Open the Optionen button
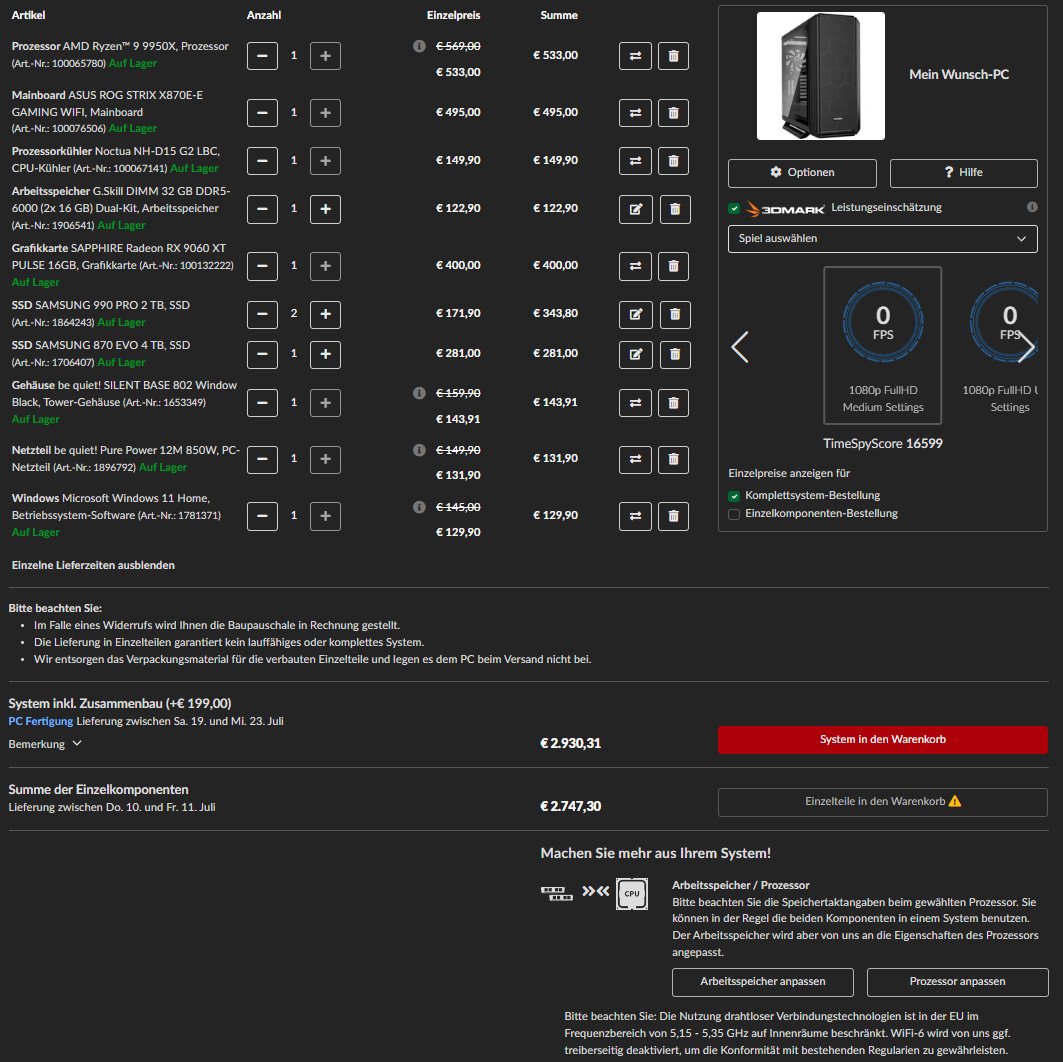 pos(802,173)
